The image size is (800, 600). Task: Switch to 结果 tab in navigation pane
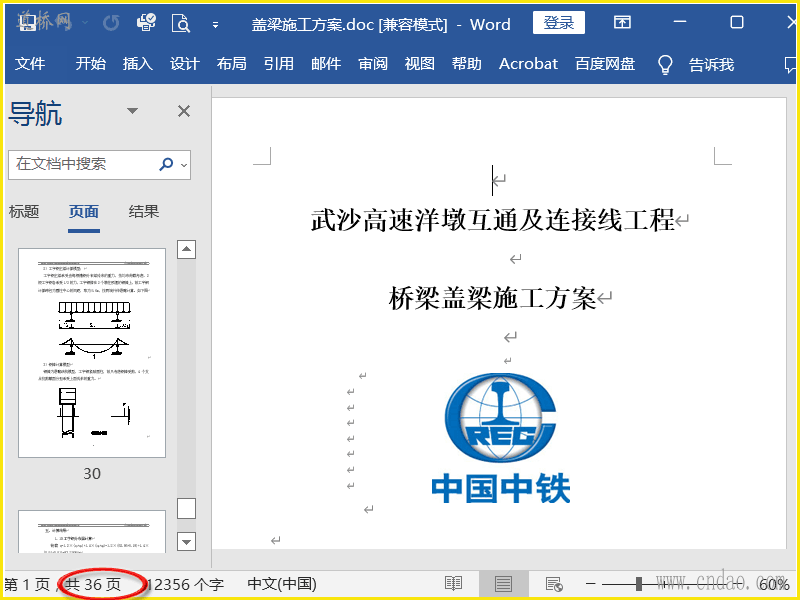(x=144, y=211)
